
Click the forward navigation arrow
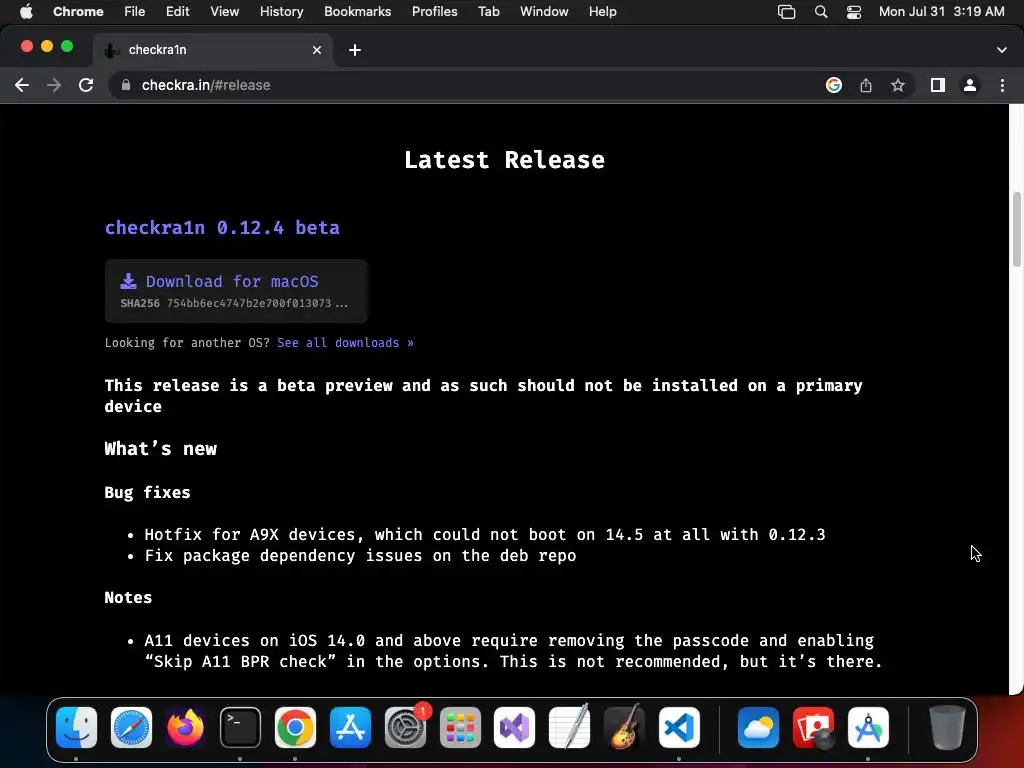point(54,85)
